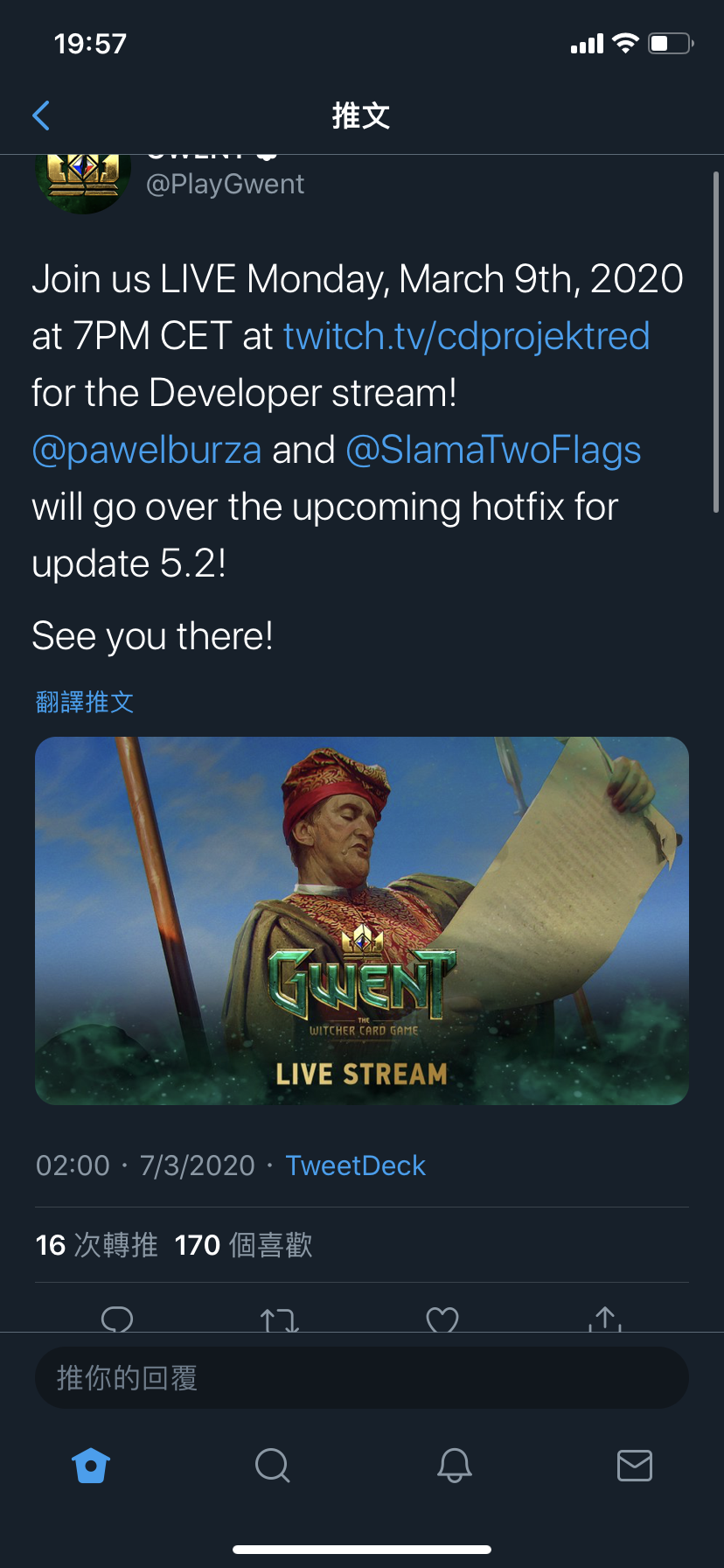Screen dimensions: 724x1568
Task: Tap the TweetDeck source link
Action: [x=355, y=1165]
